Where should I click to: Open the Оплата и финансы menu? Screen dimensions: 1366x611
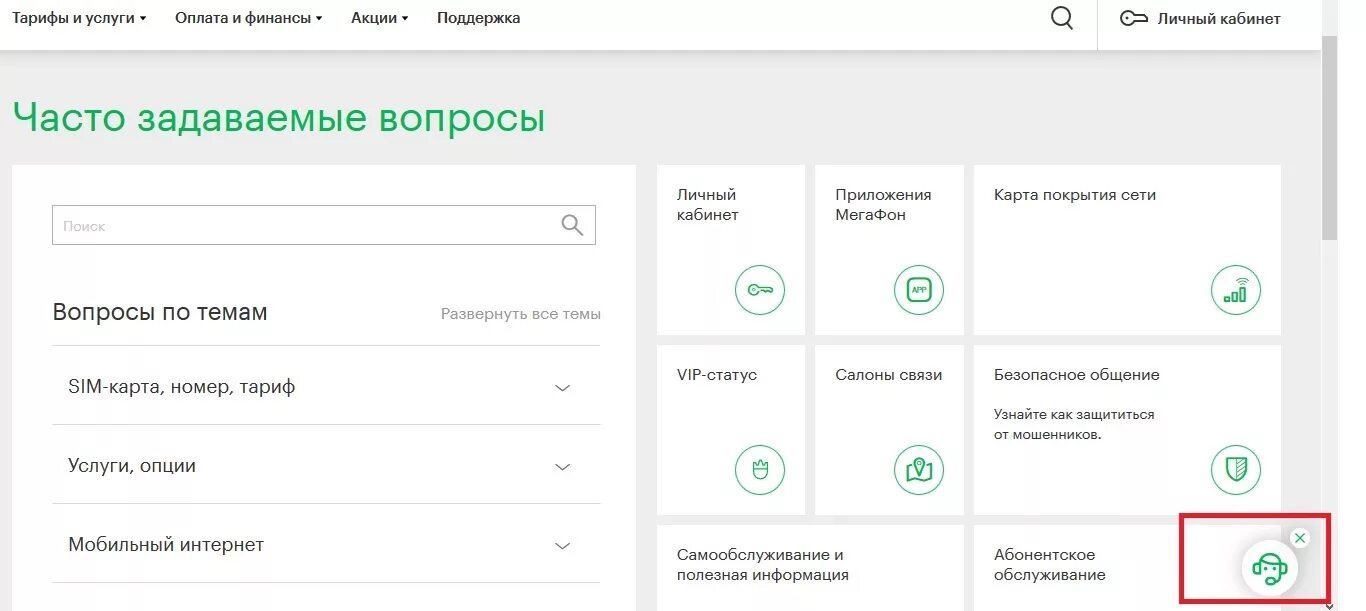[243, 17]
